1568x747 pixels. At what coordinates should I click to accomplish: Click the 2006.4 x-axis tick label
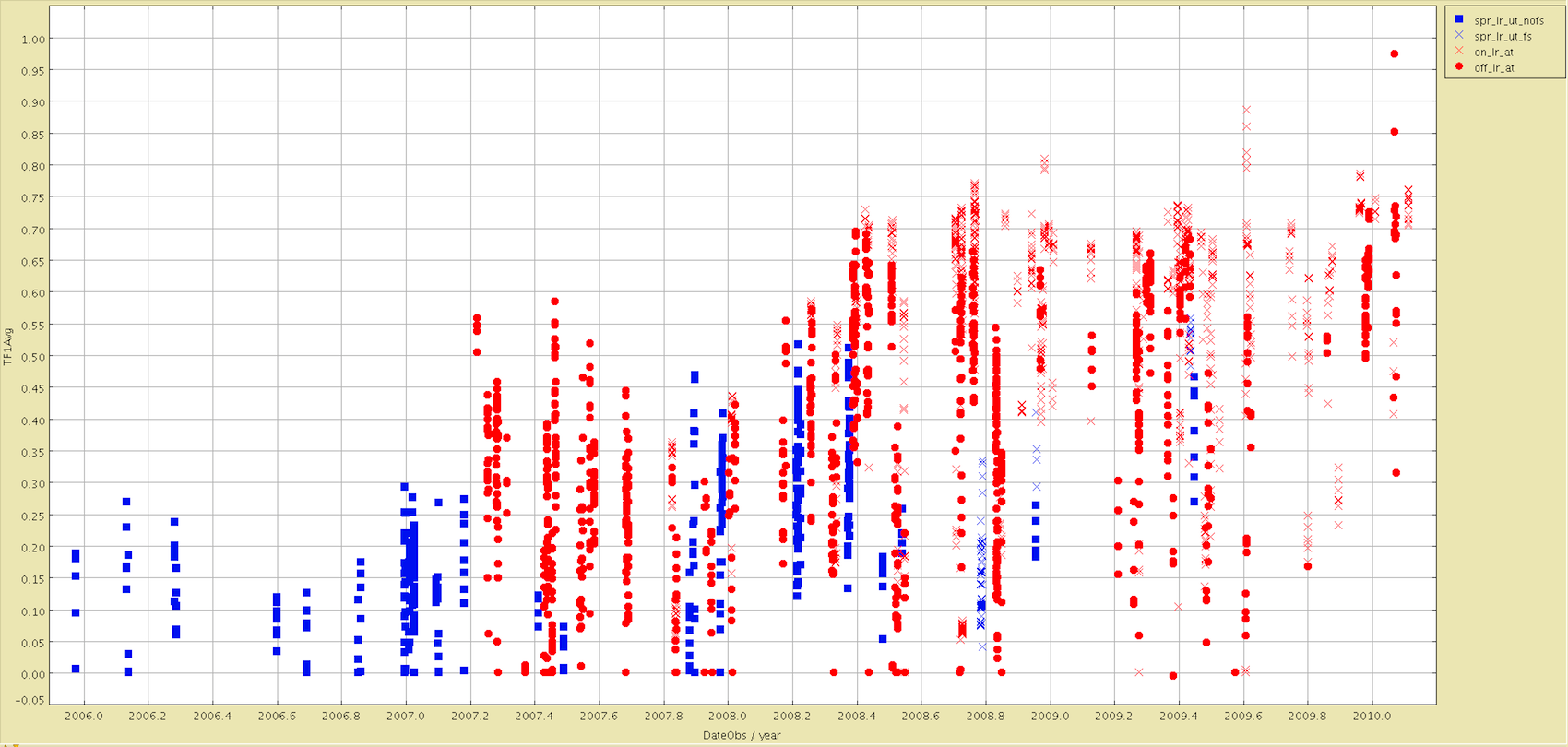pyautogui.click(x=212, y=716)
